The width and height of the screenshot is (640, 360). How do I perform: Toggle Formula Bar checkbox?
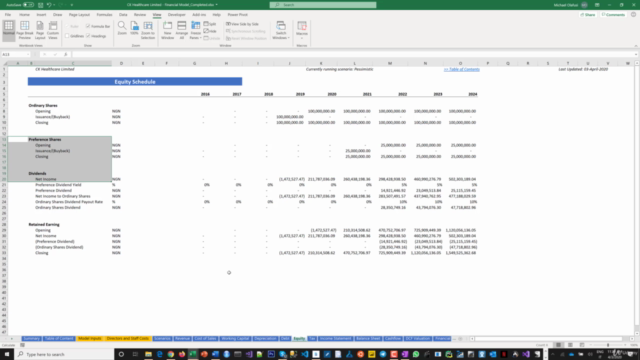pyautogui.click(x=88, y=26)
